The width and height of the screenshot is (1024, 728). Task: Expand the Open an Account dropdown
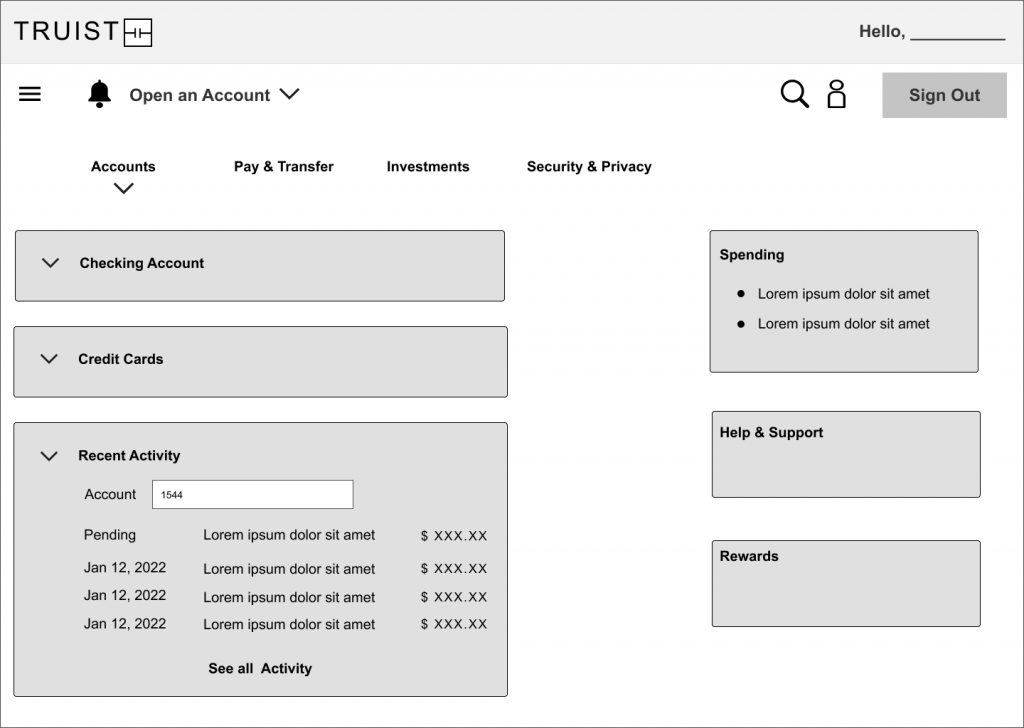(214, 95)
